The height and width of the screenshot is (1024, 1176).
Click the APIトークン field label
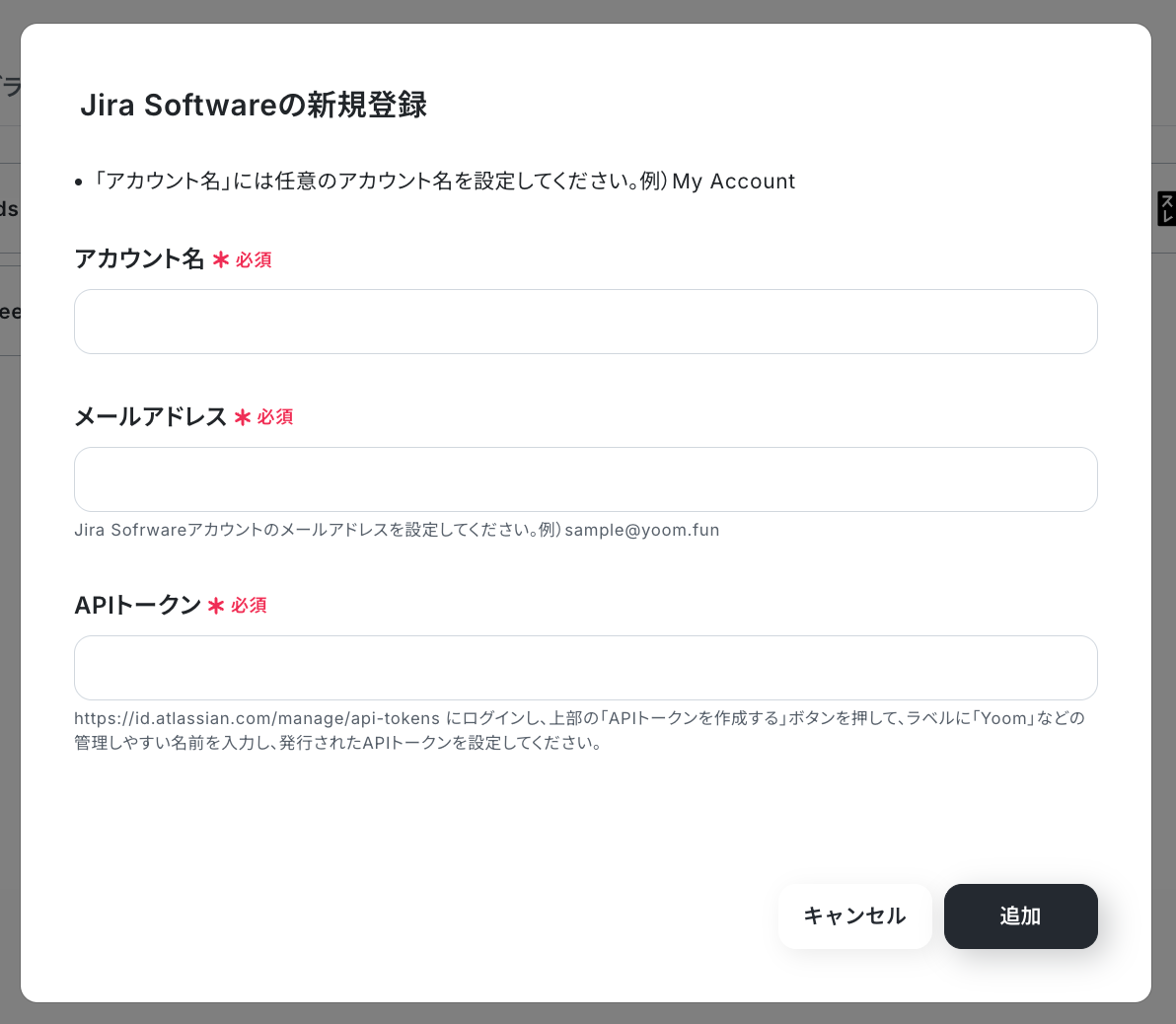click(138, 605)
